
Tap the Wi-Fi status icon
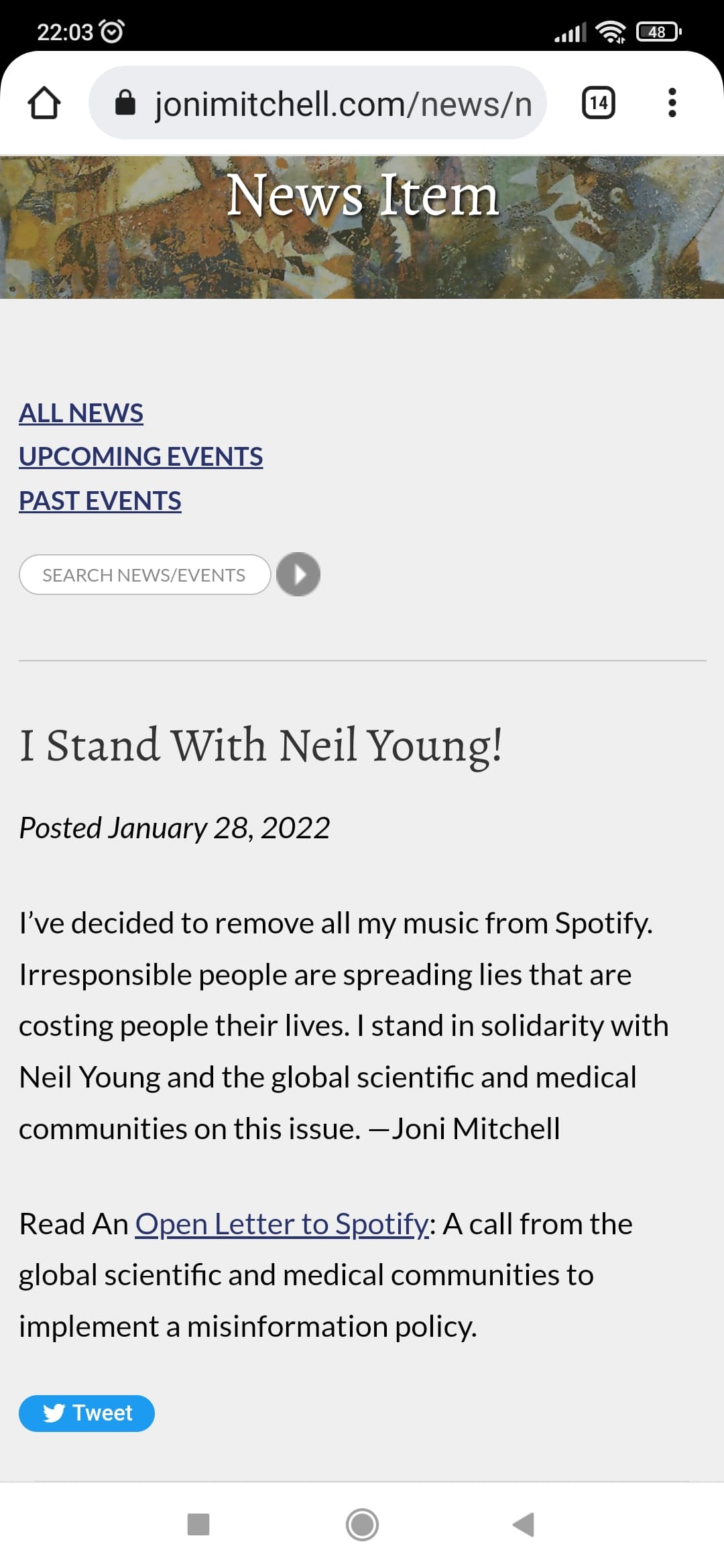click(x=610, y=31)
